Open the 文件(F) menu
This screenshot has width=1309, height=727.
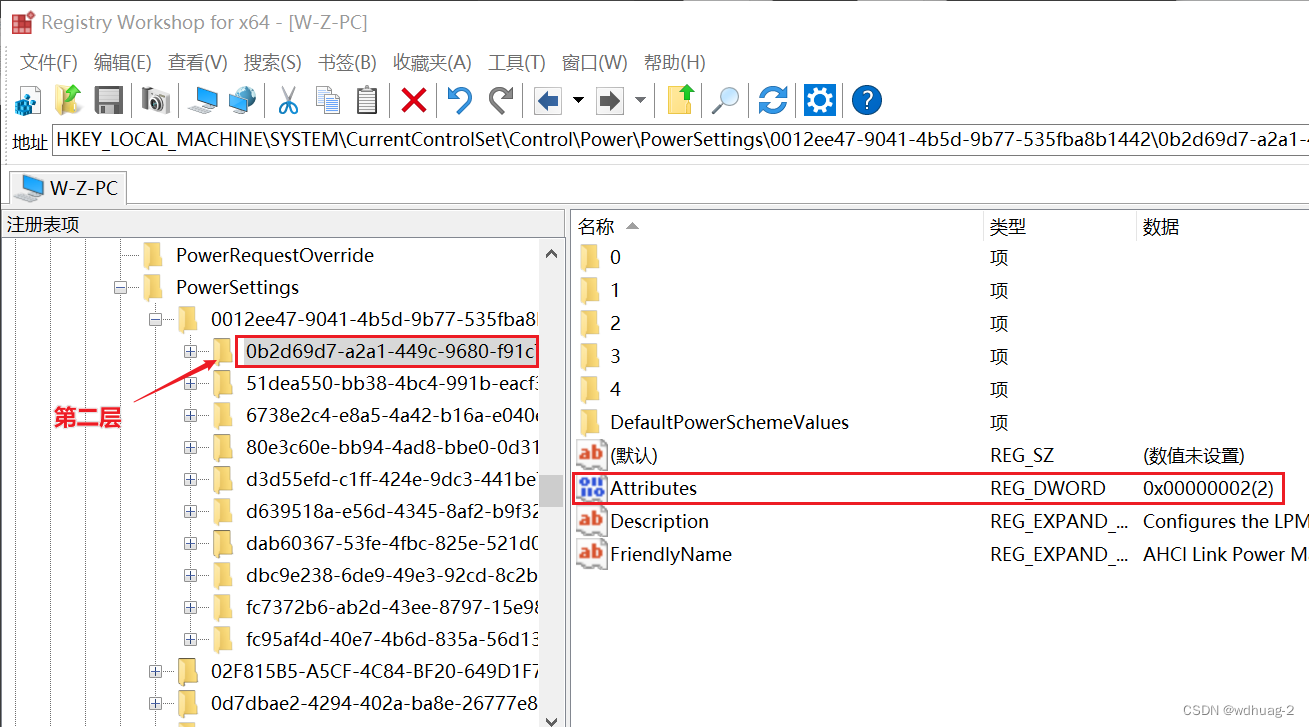tap(49, 62)
